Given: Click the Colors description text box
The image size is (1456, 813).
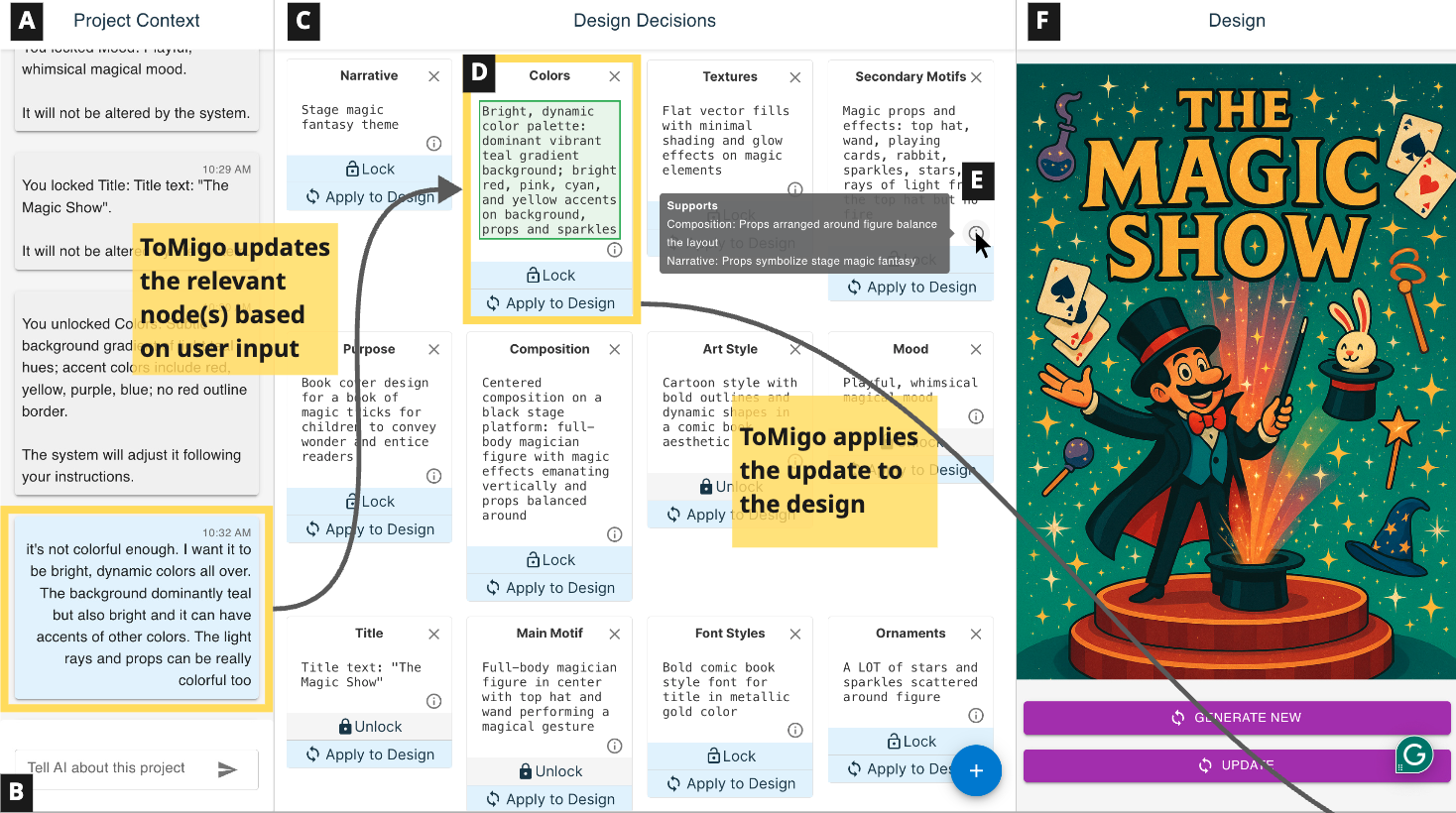Looking at the screenshot, I should pyautogui.click(x=549, y=170).
